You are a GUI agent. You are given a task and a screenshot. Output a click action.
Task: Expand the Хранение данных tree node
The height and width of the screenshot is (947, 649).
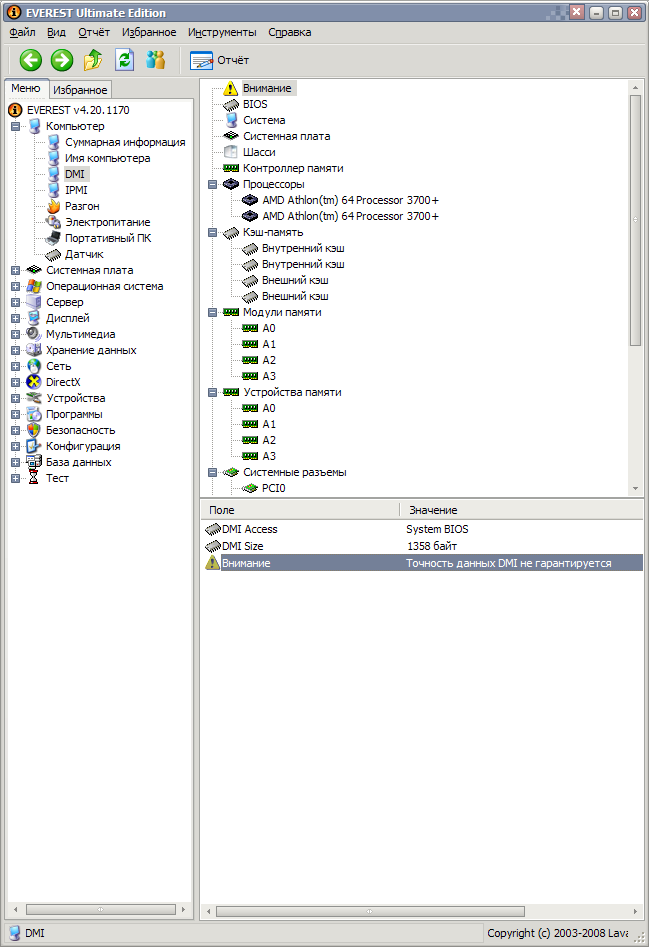pos(16,350)
